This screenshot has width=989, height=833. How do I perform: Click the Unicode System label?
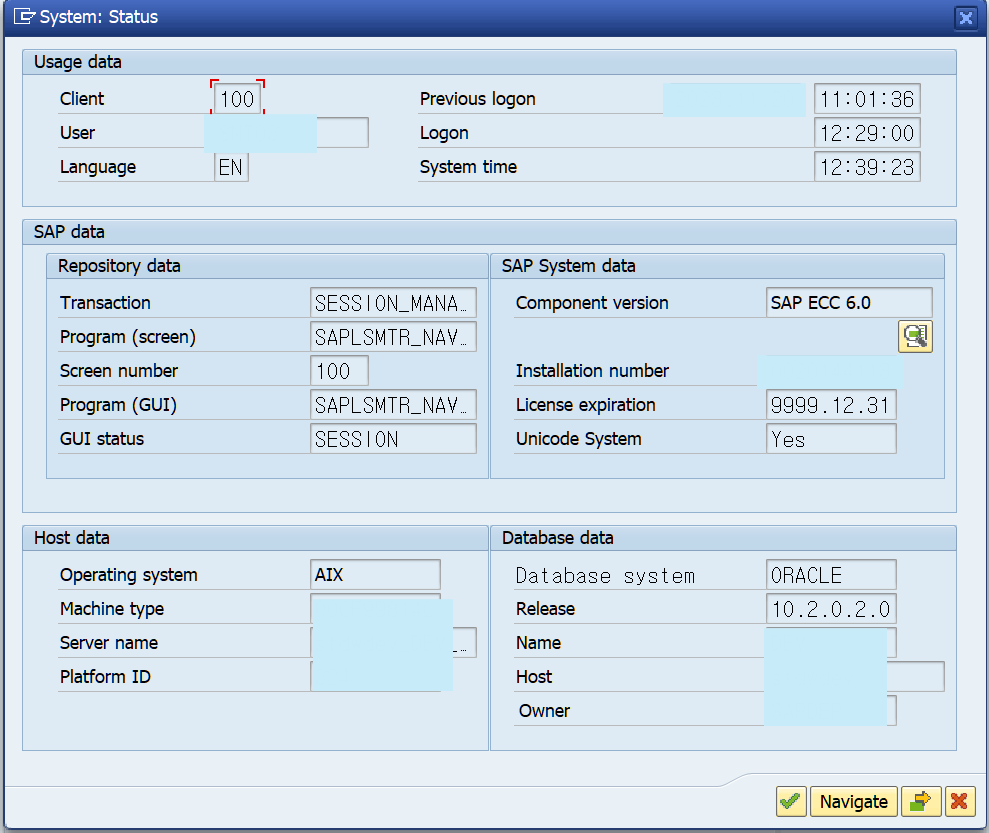pos(579,439)
